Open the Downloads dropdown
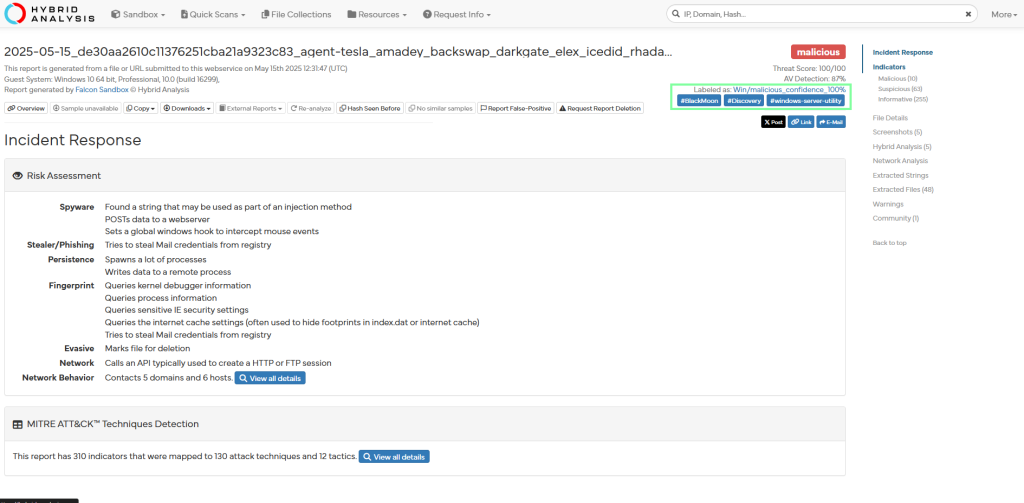 [191, 108]
